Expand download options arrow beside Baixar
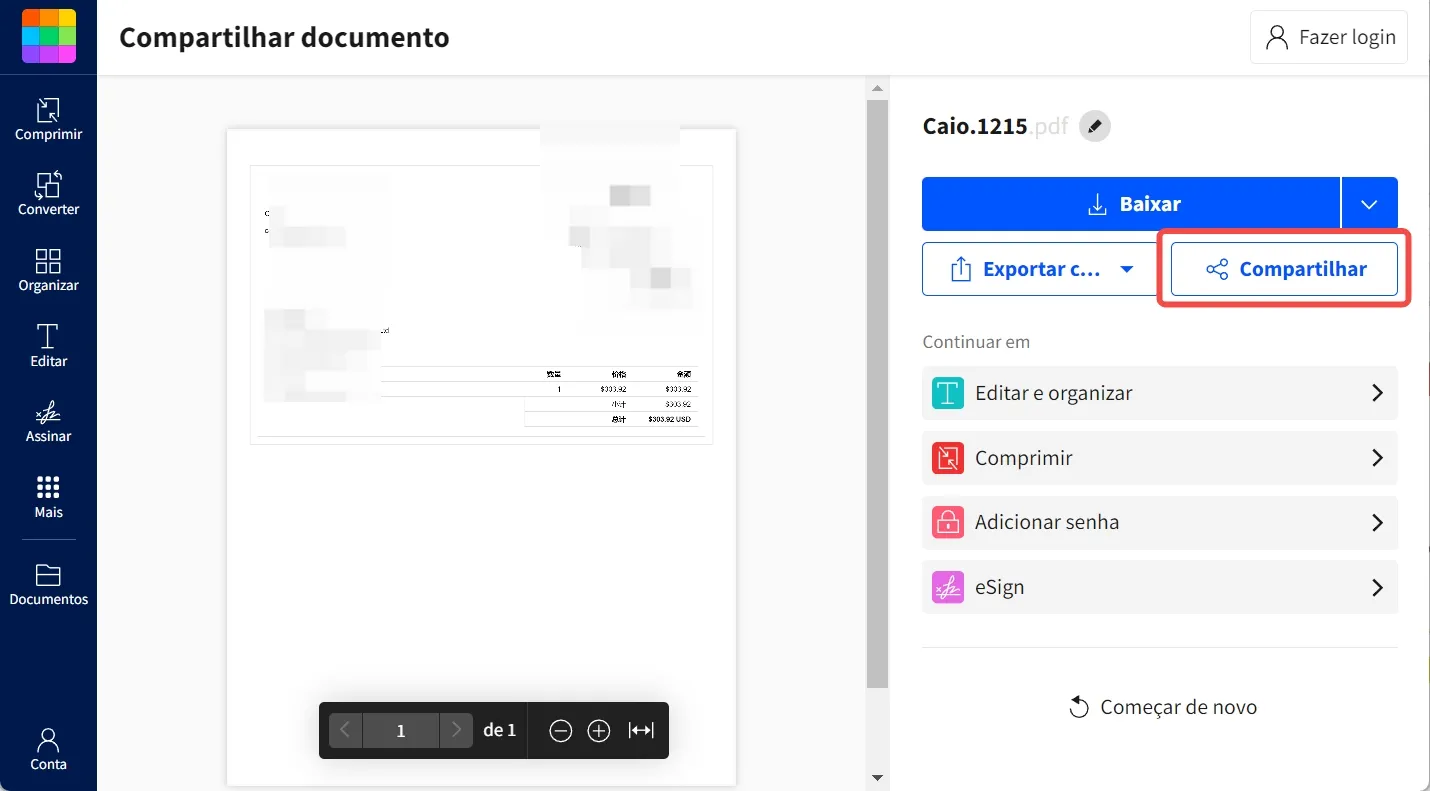This screenshot has height=791, width=1430. pyautogui.click(x=1369, y=204)
